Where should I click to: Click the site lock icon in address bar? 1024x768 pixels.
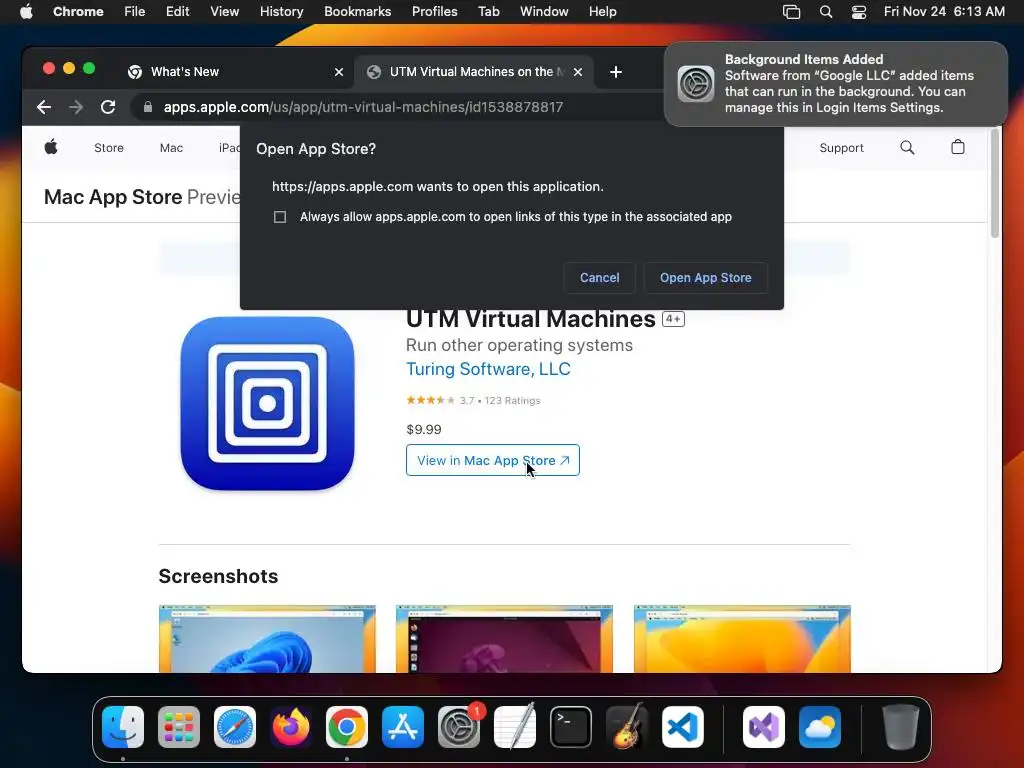pyautogui.click(x=148, y=107)
